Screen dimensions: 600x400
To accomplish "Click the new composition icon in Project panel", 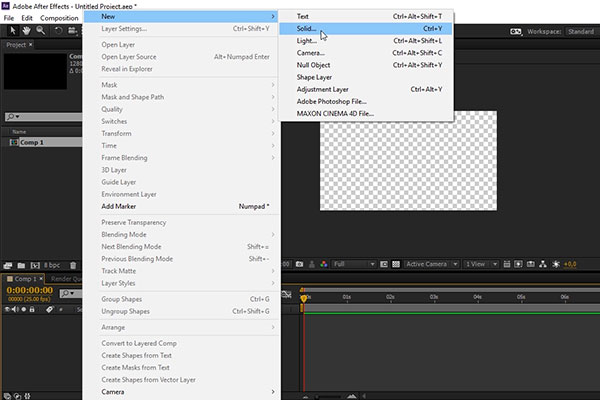I will 35,265.
